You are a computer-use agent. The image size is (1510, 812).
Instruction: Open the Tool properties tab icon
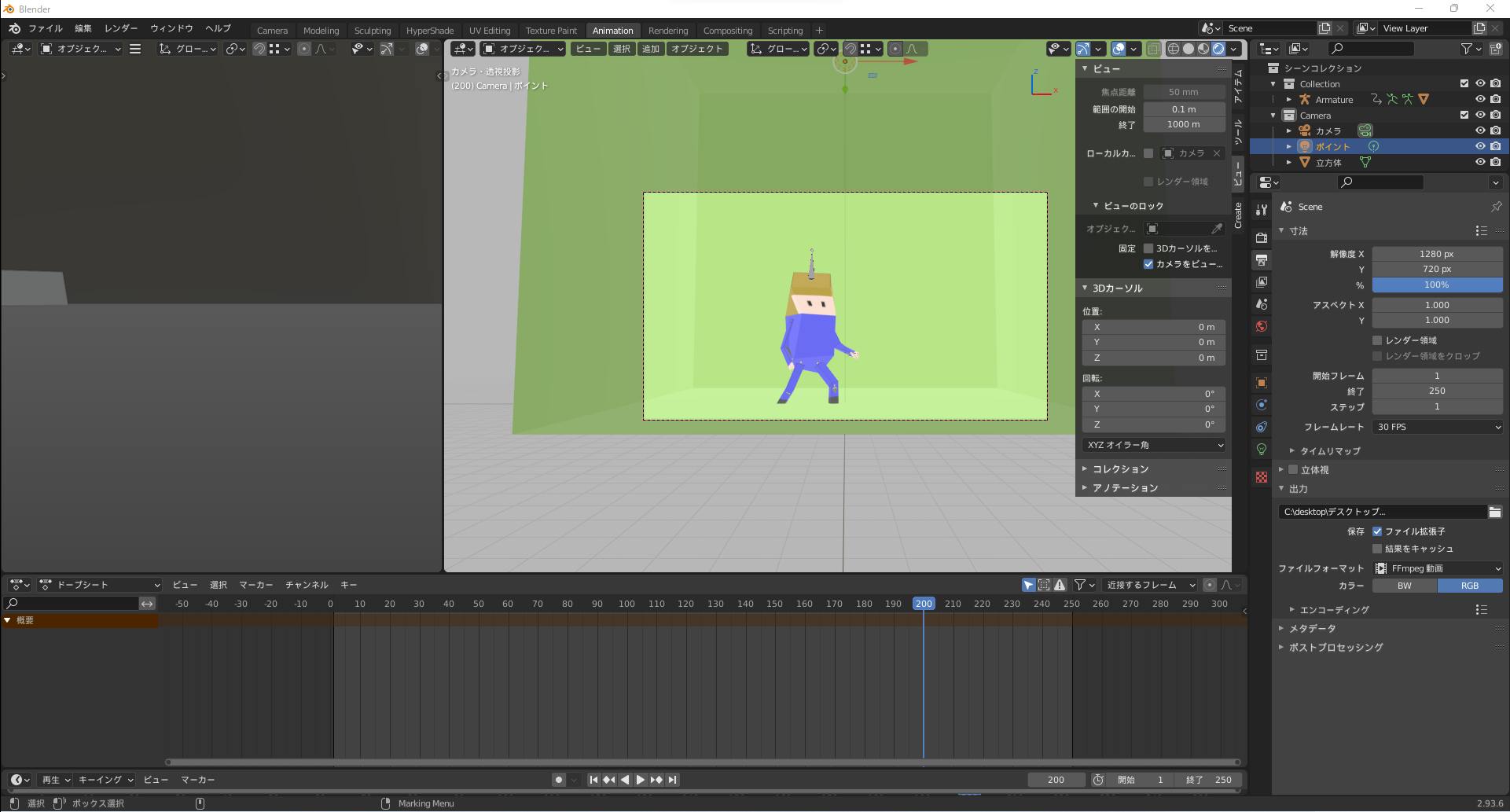1262,210
